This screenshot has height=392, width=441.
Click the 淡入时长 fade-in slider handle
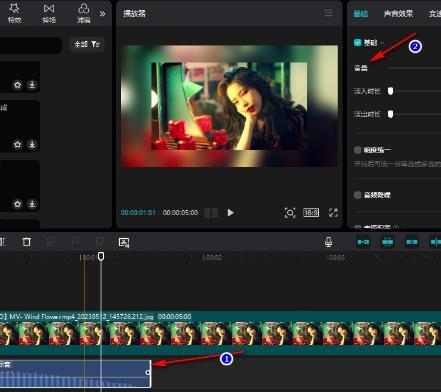click(x=391, y=91)
